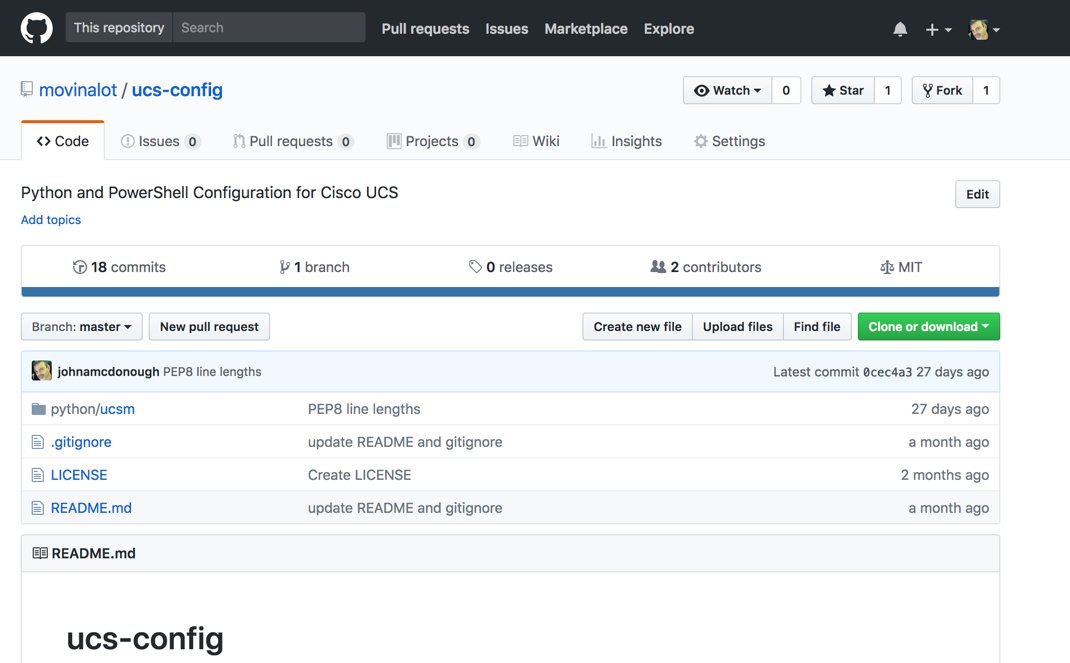Screen dimensions: 1070x663
Task: Click the README.md header book icon
Action: pyautogui.click(x=40, y=553)
